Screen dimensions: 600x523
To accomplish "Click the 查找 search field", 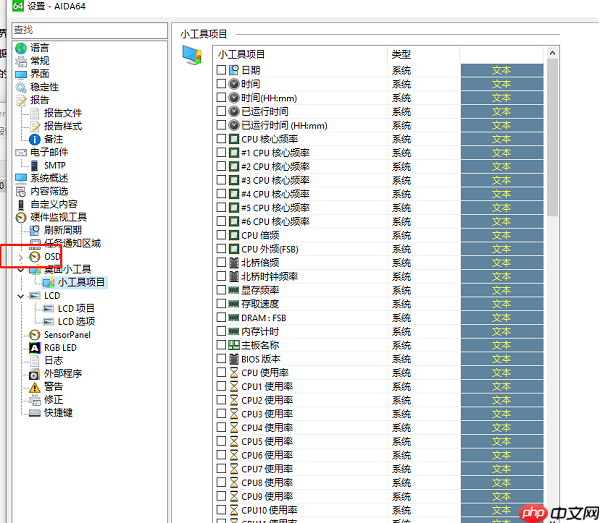I will point(90,30).
